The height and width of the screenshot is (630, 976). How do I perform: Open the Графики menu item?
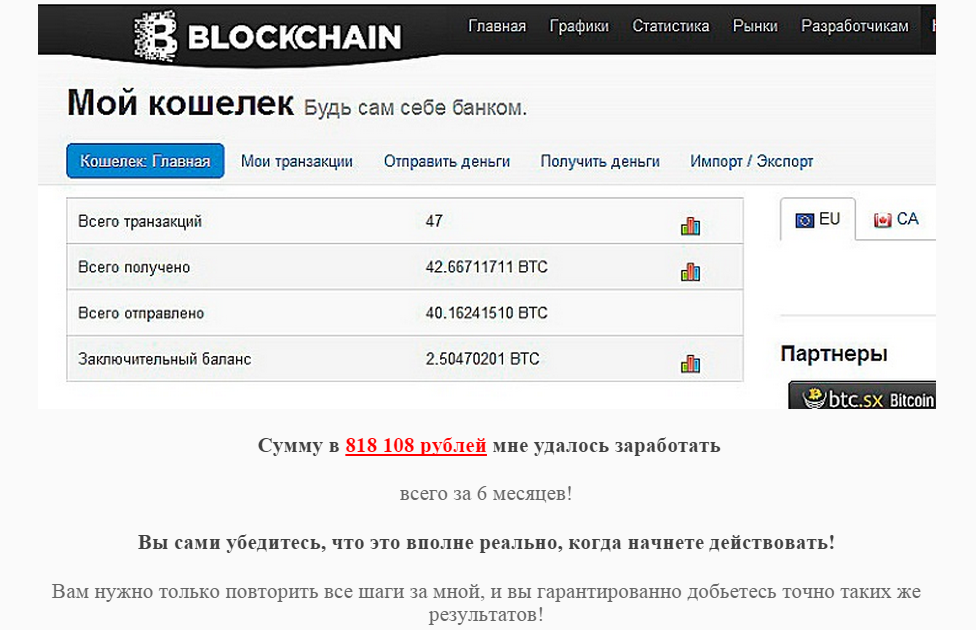579,26
